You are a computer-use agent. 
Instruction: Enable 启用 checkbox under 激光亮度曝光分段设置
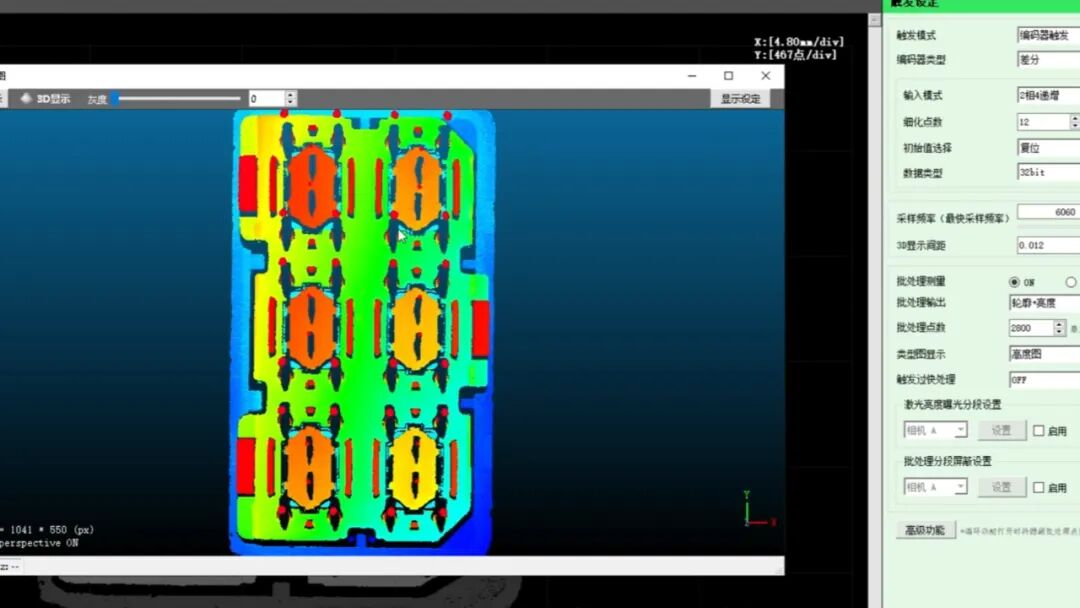tap(1038, 431)
